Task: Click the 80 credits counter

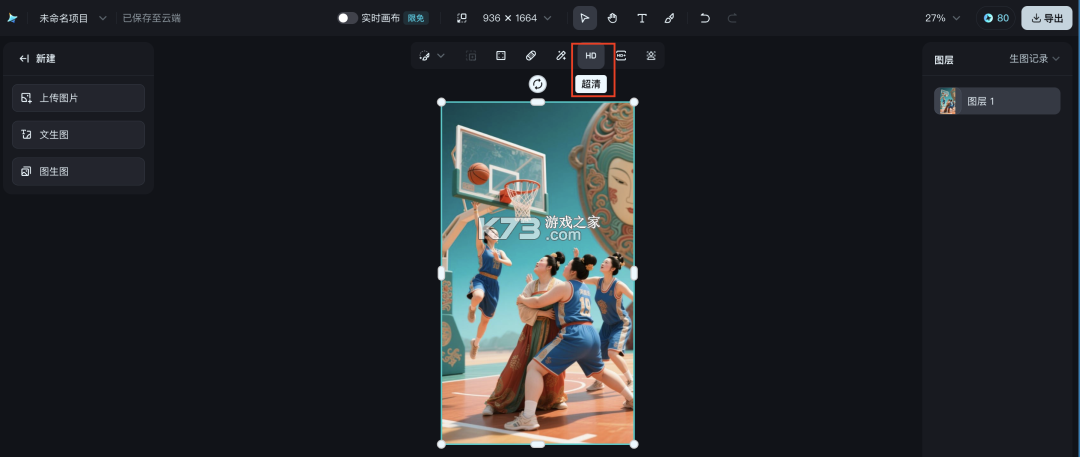Action: [996, 18]
